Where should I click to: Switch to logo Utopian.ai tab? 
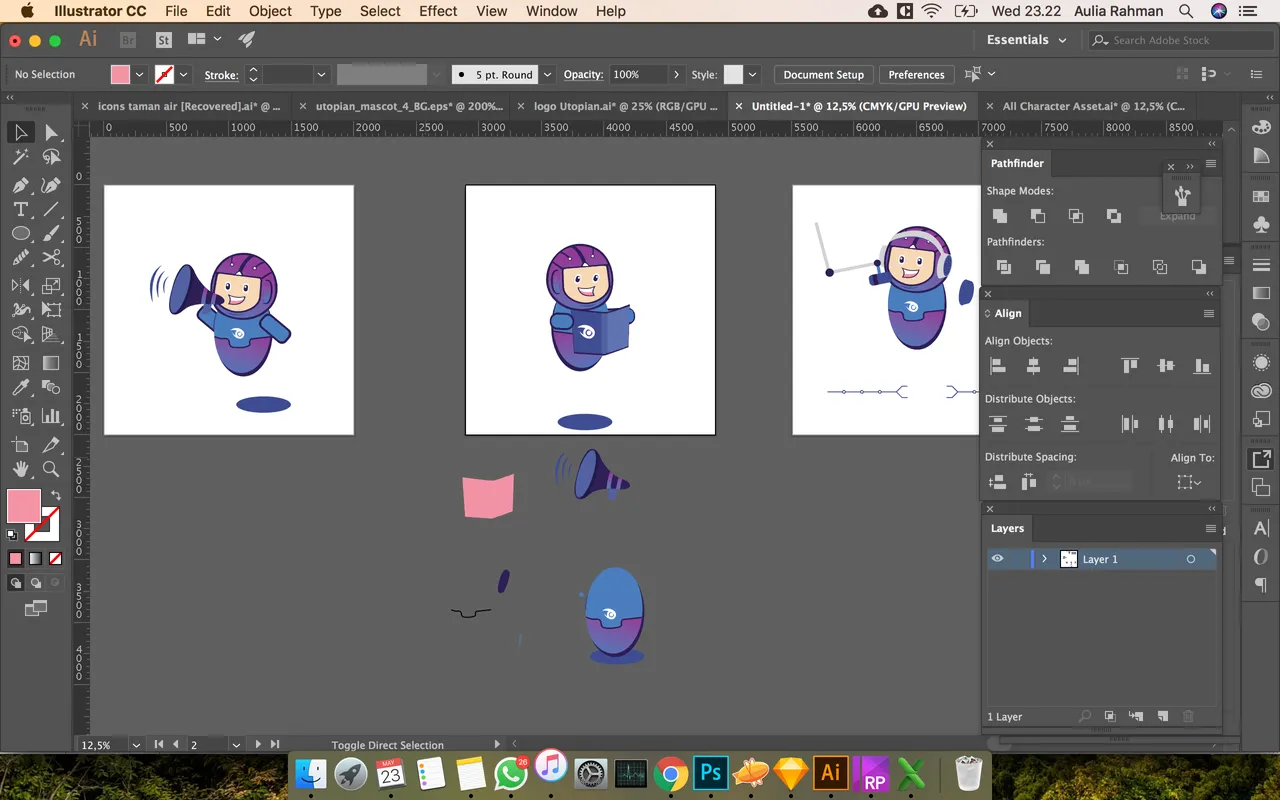[626, 106]
